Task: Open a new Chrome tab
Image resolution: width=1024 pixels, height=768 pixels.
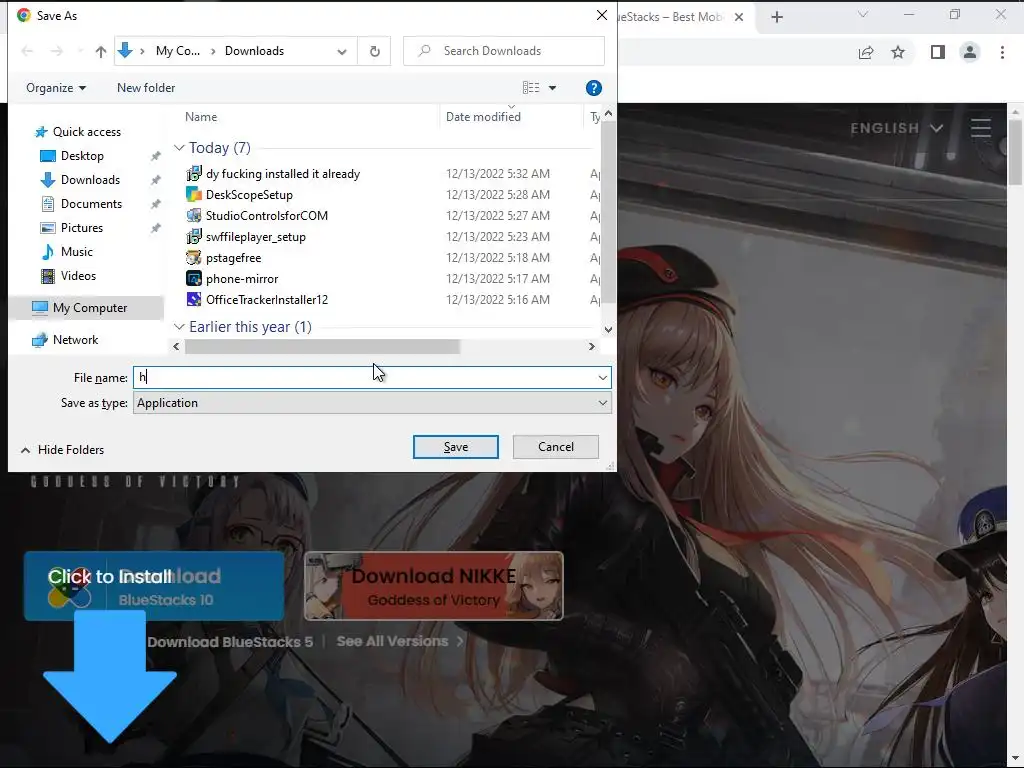Action: tap(776, 17)
